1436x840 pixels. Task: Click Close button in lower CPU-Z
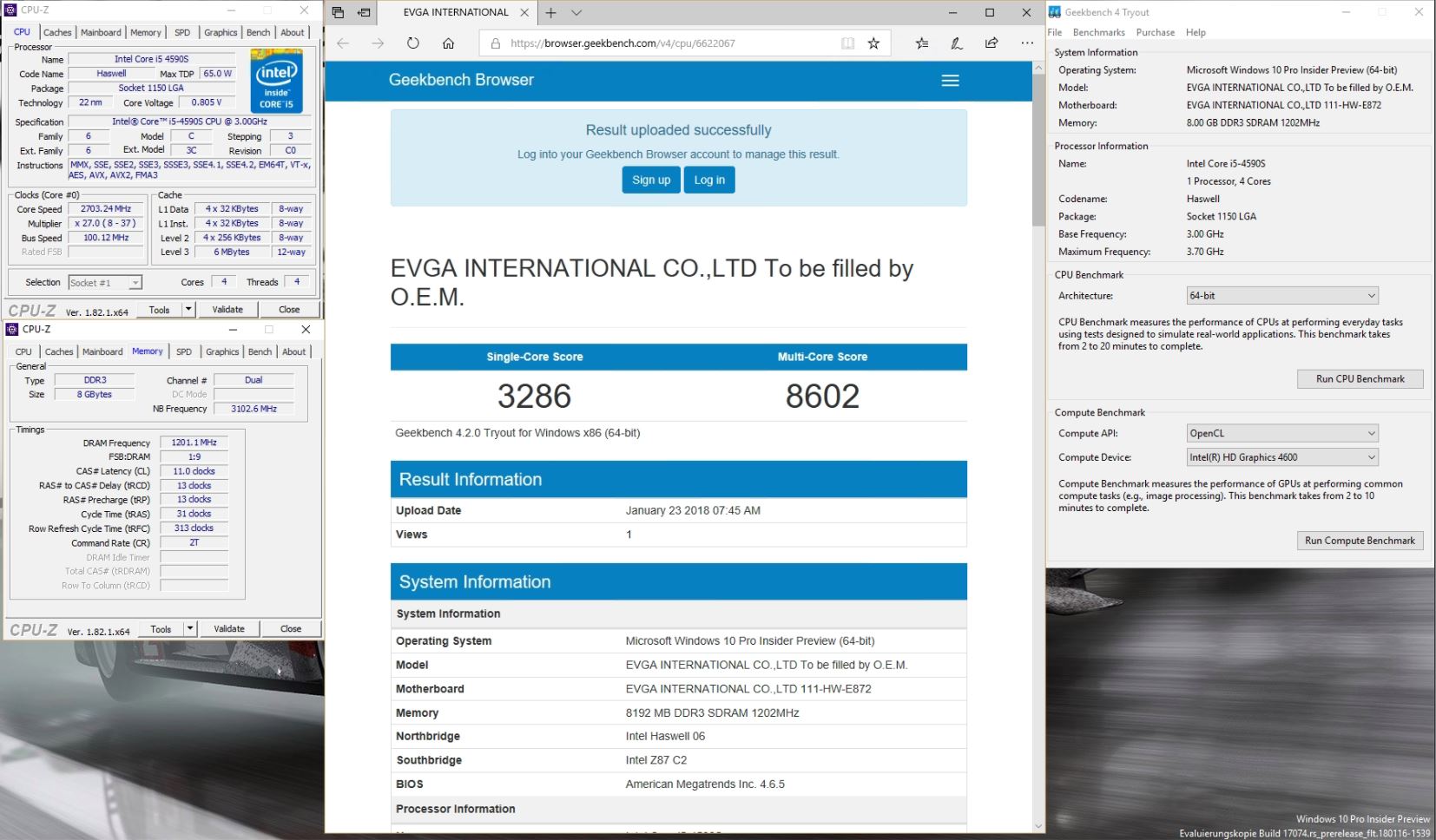[x=291, y=629]
